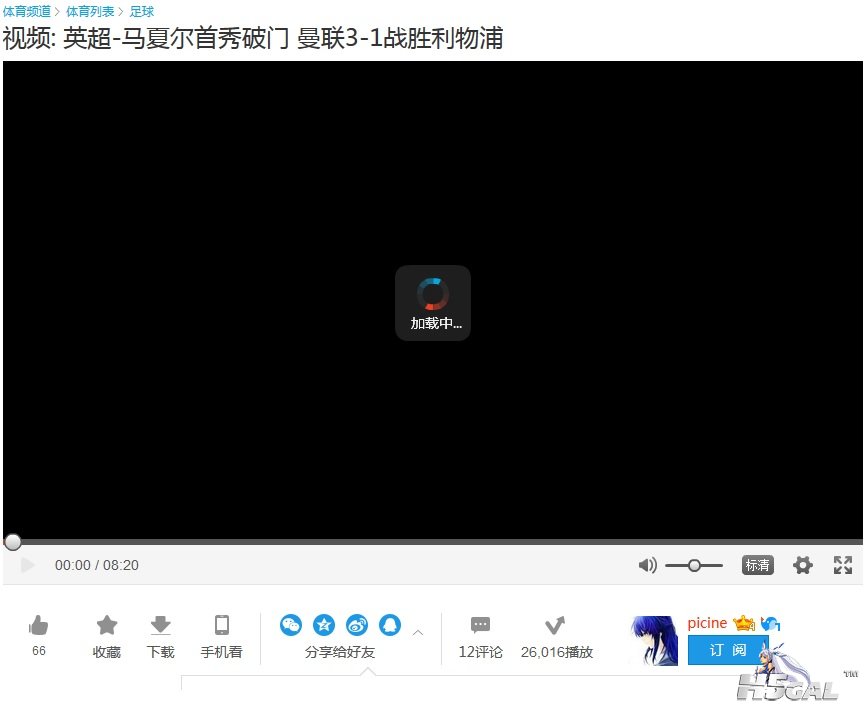Add video to favorites with 收藏 star
864x708 pixels.
coord(107,625)
